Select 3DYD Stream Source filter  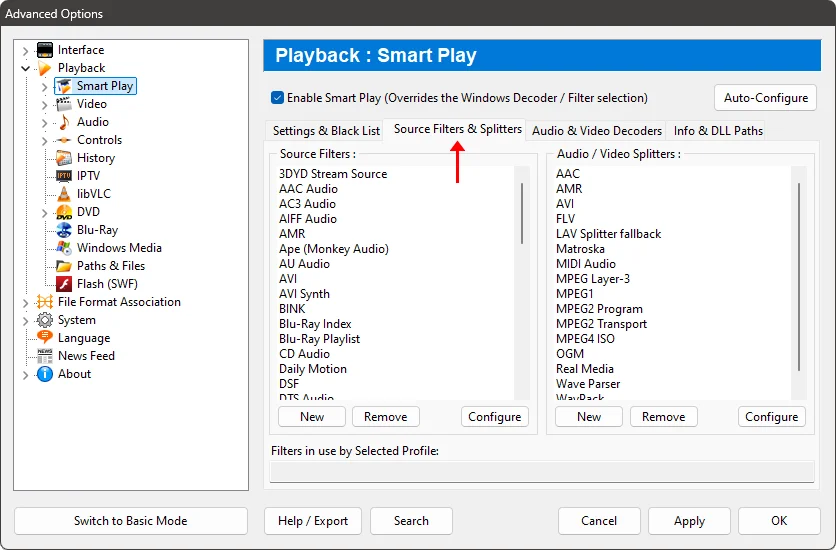point(333,174)
